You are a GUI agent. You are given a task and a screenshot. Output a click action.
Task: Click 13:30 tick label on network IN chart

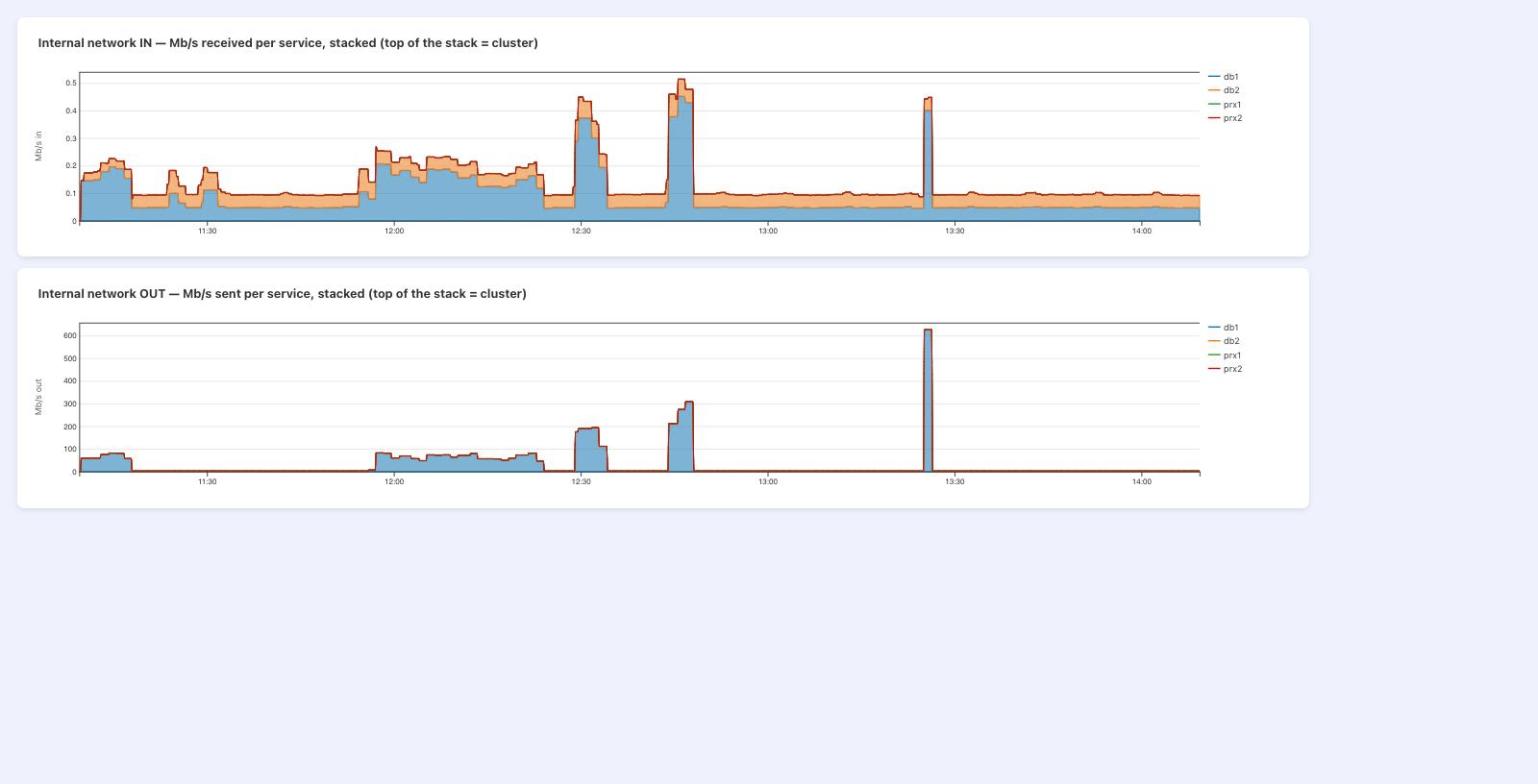coord(955,231)
